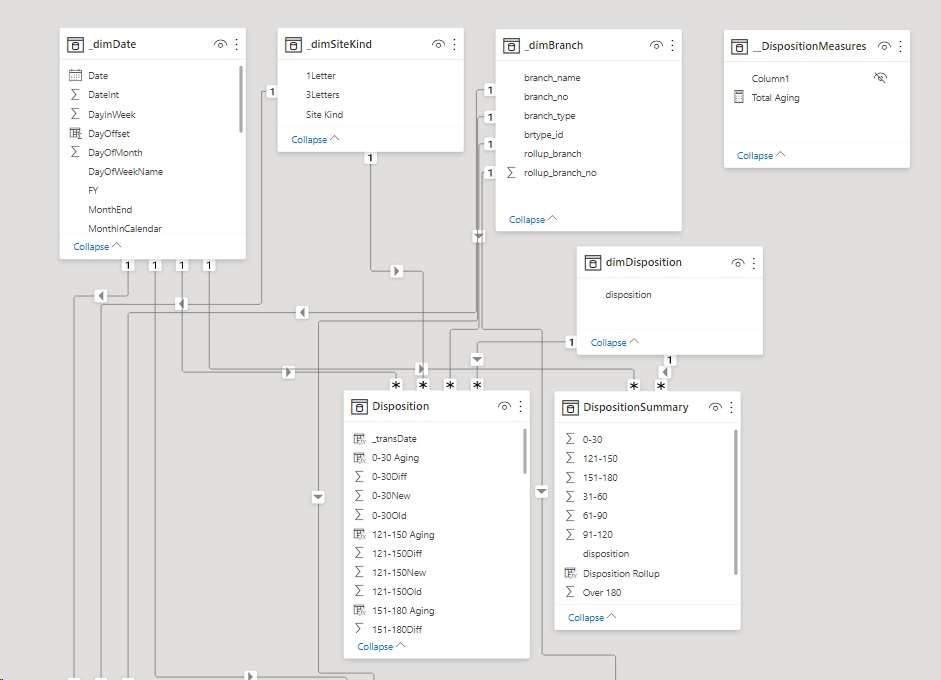Collapse the _dimBranch table
The width and height of the screenshot is (941, 680).
[532, 220]
